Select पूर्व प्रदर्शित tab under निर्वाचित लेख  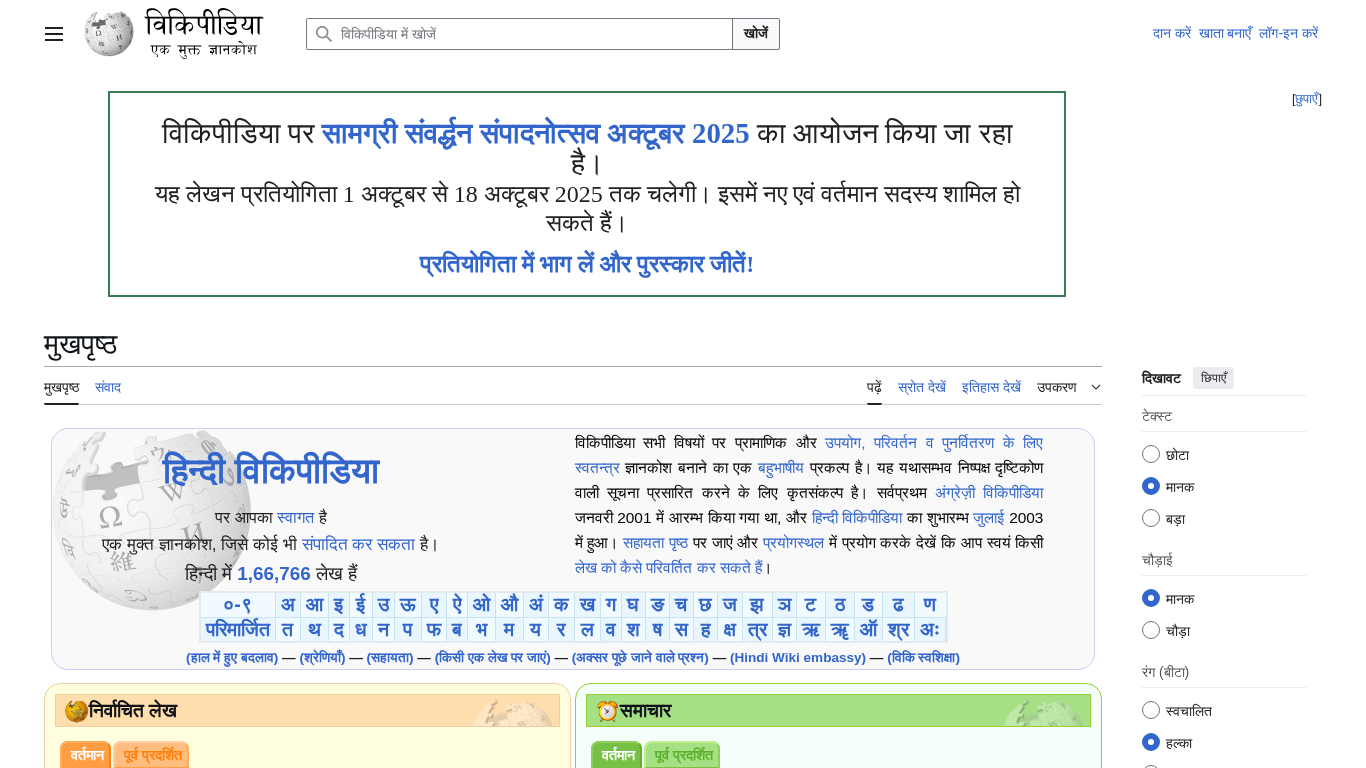coord(152,755)
